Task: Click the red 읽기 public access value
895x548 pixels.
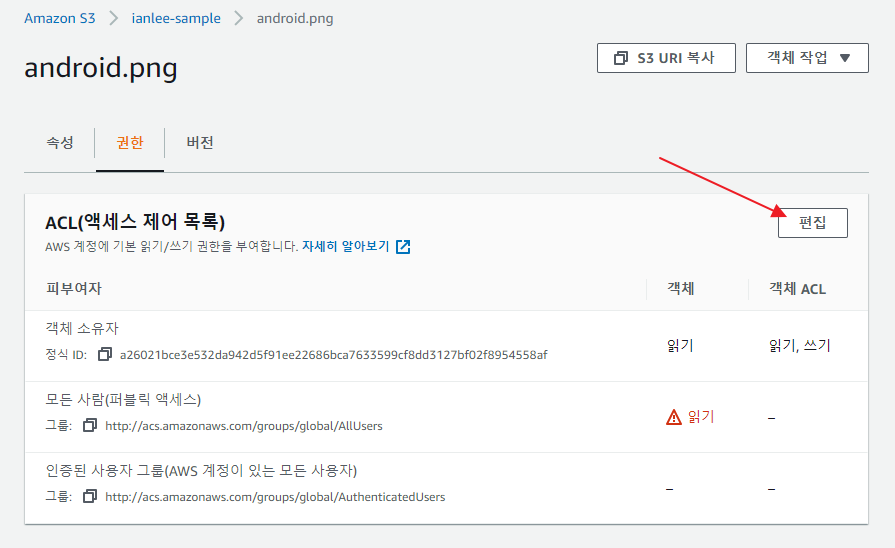Action: pyautogui.click(x=701, y=417)
